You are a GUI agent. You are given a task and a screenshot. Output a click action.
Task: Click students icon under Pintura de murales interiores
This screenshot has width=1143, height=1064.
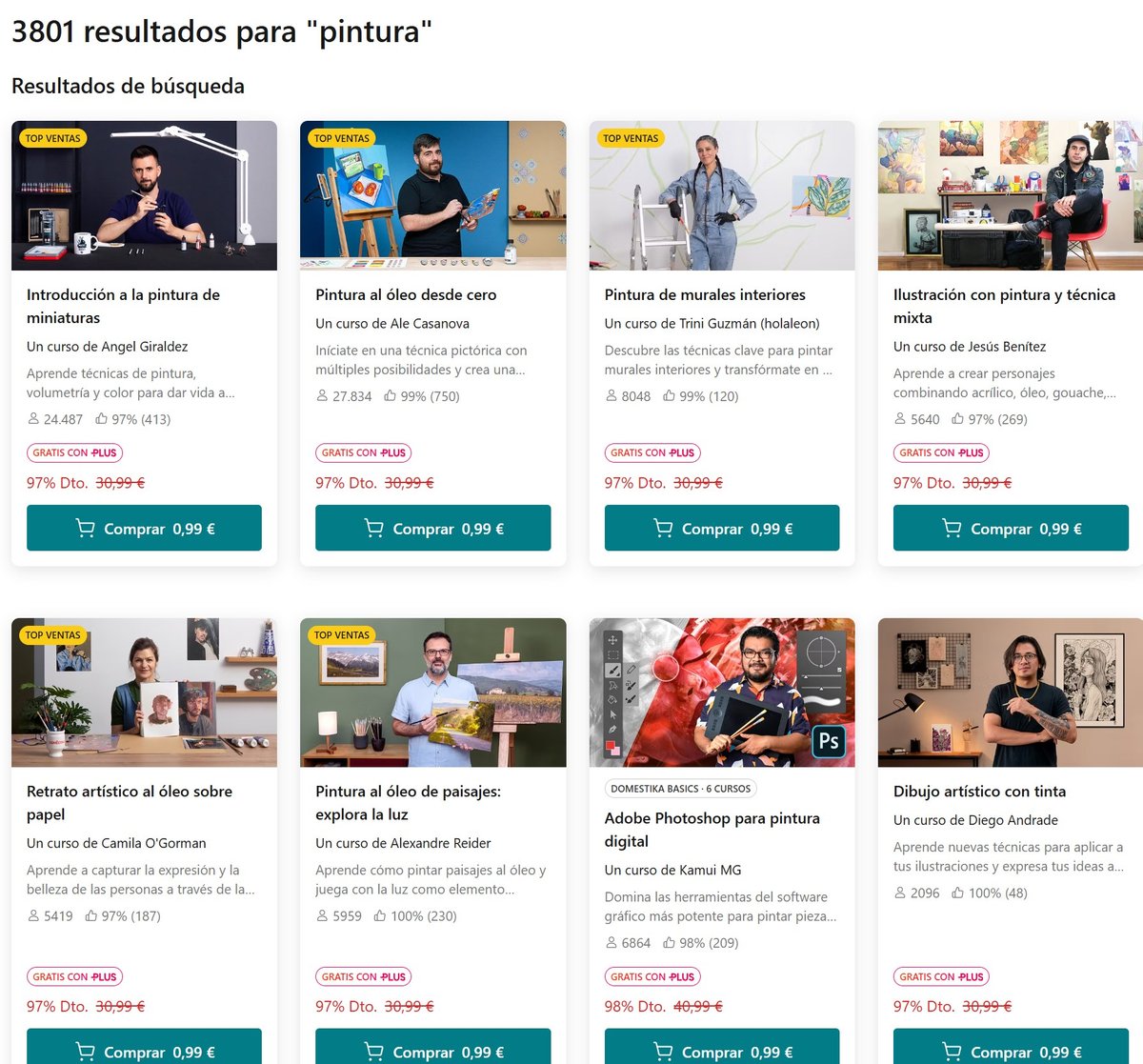tap(612, 396)
